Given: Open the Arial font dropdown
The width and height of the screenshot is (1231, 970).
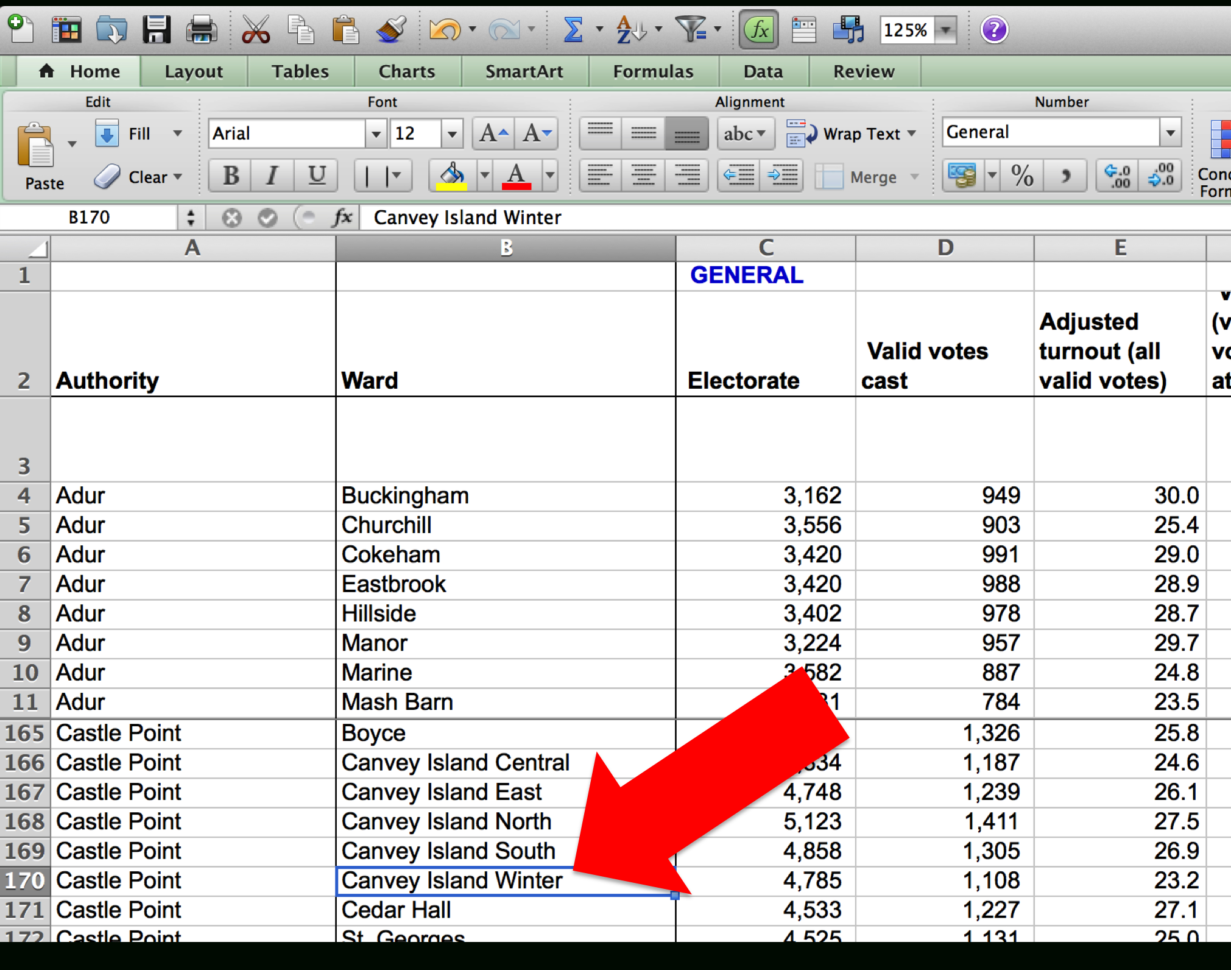Looking at the screenshot, I should click(376, 133).
